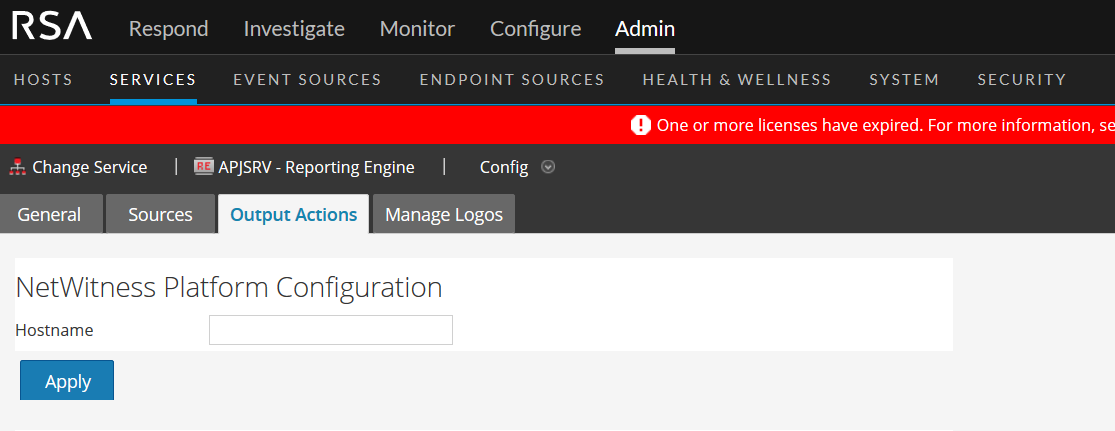Image resolution: width=1115 pixels, height=431 pixels.
Task: Focus the Hostname input field
Action: pos(331,330)
